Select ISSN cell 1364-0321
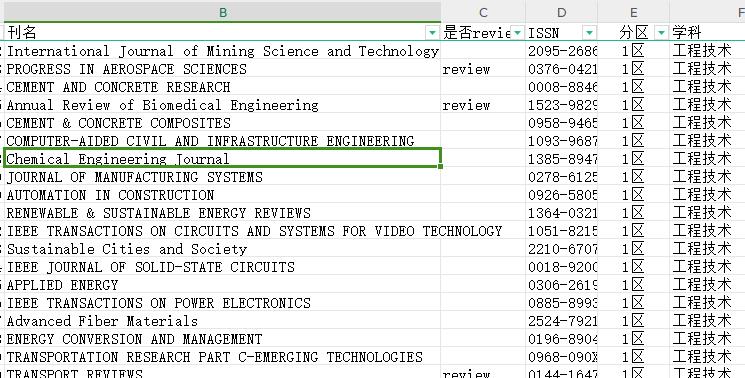This screenshot has height=378, width=745. pyautogui.click(x=562, y=213)
